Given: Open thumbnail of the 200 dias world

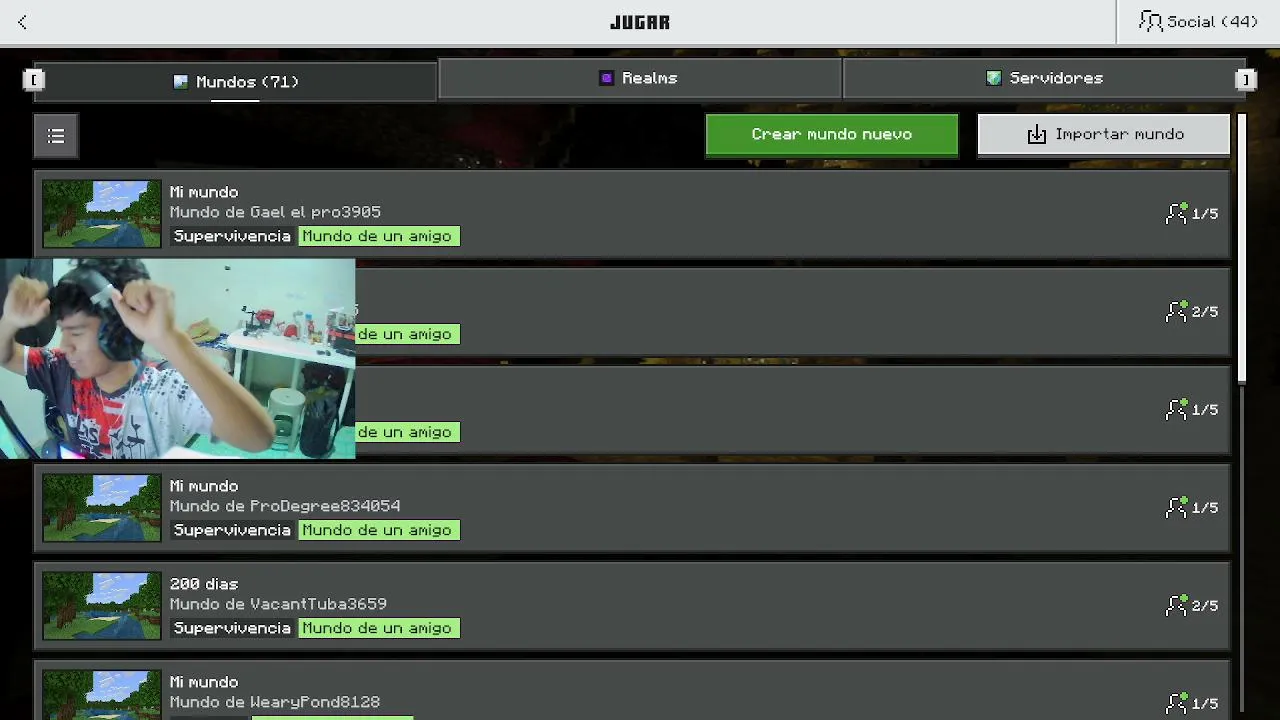Looking at the screenshot, I should pos(101,605).
